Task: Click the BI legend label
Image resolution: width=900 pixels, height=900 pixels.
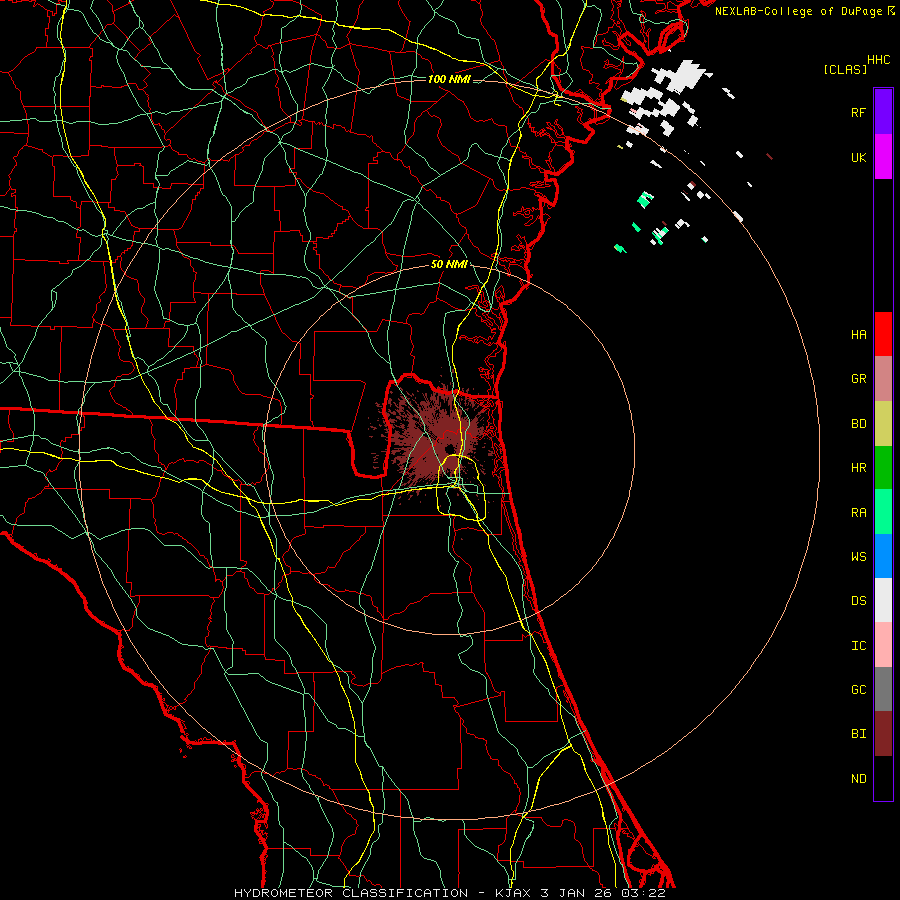Action: [x=858, y=734]
